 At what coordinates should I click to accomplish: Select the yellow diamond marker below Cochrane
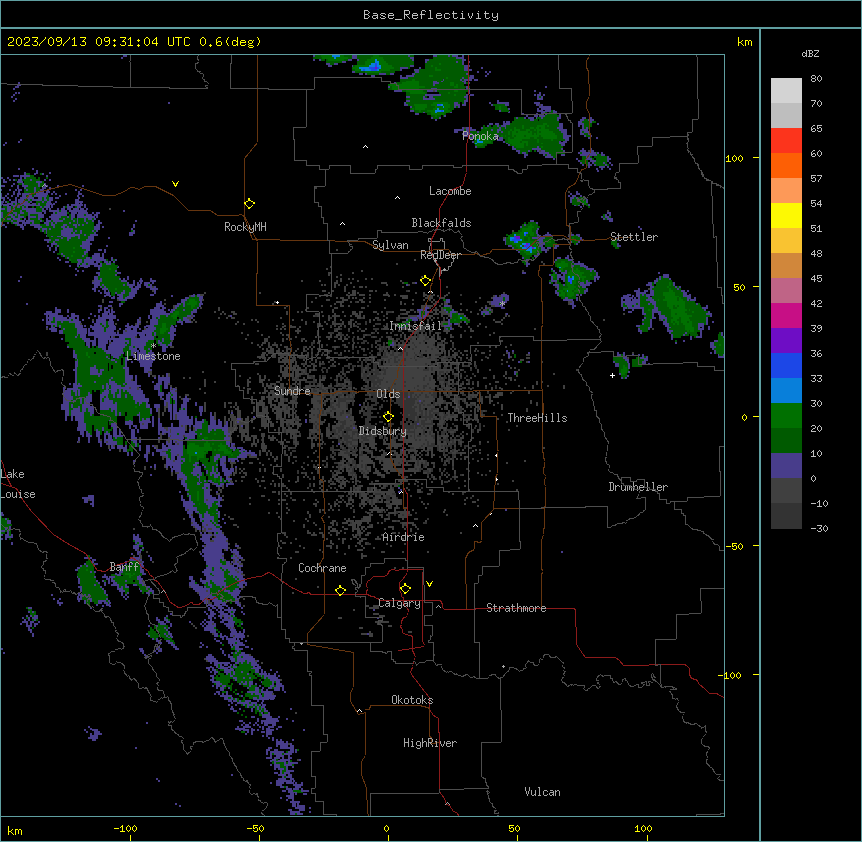[x=340, y=590]
